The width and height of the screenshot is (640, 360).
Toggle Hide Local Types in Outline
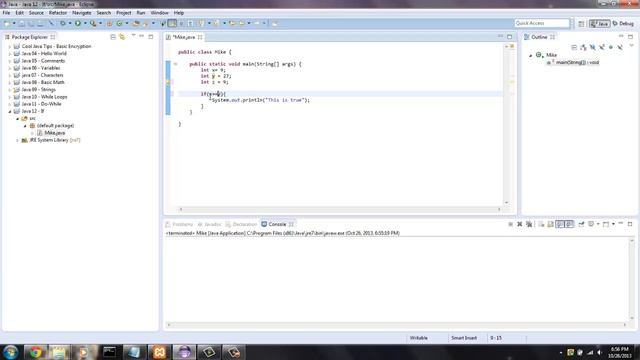[620, 47]
